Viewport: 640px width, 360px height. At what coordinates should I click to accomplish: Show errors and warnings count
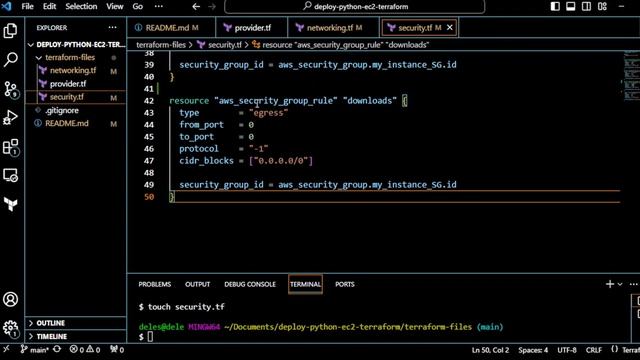point(84,350)
